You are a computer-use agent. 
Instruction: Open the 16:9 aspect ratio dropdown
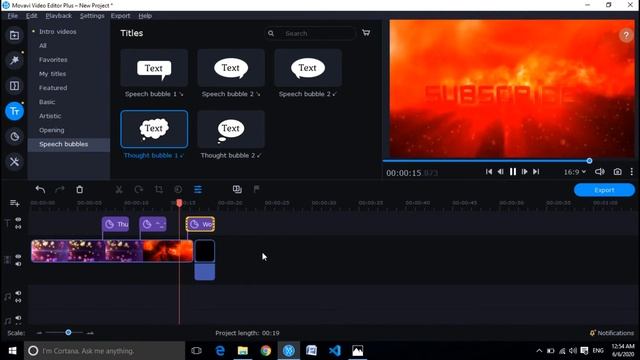pos(575,172)
